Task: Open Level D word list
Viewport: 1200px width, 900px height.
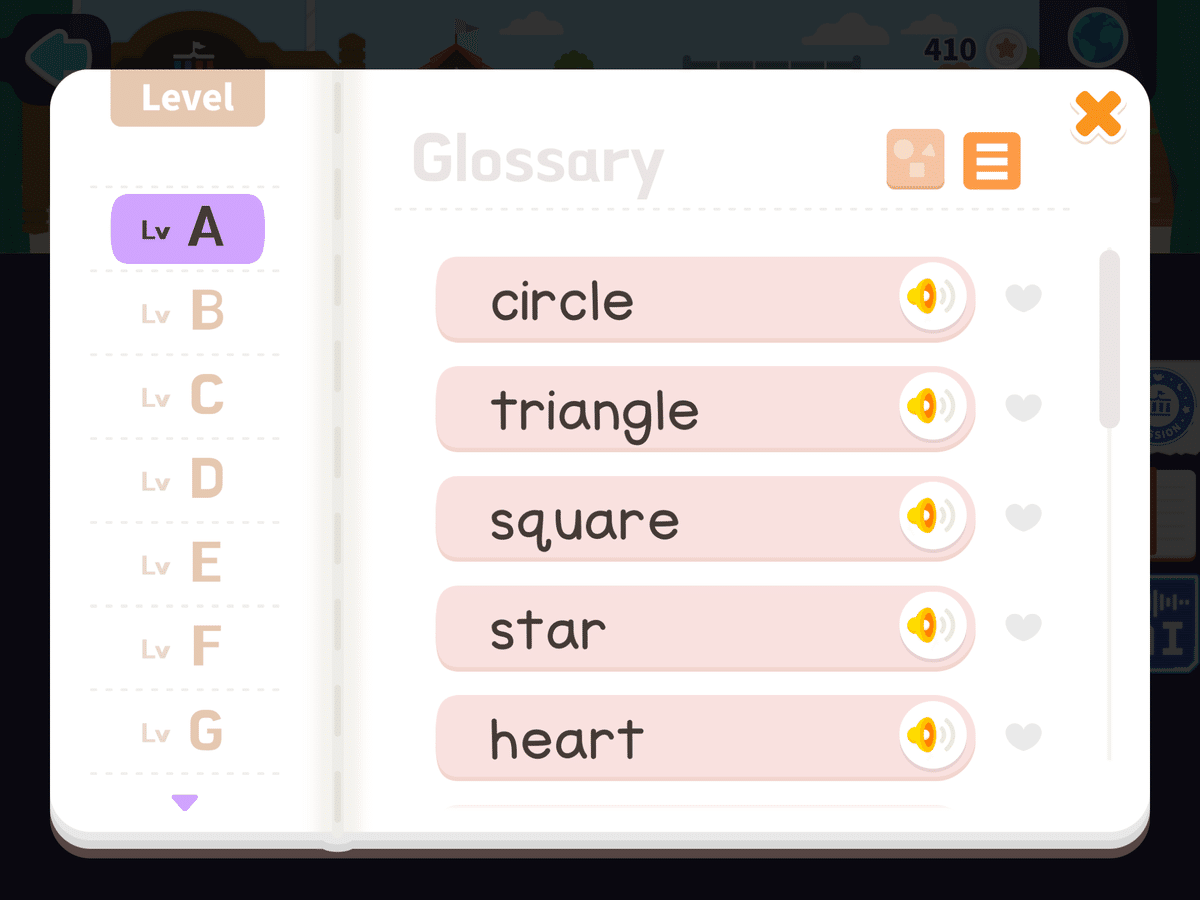Action: click(x=185, y=481)
